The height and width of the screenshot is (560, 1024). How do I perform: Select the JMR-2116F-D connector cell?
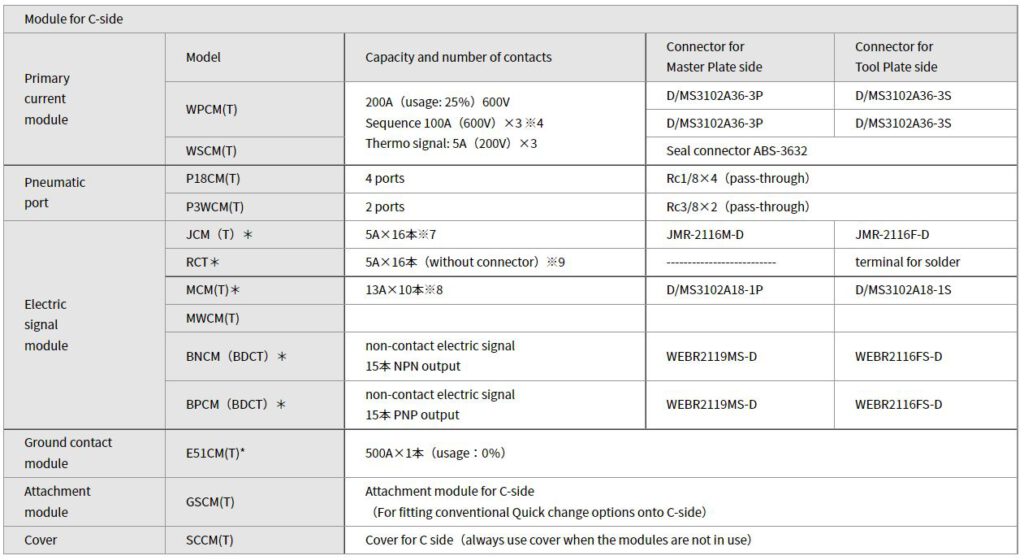click(x=925, y=234)
